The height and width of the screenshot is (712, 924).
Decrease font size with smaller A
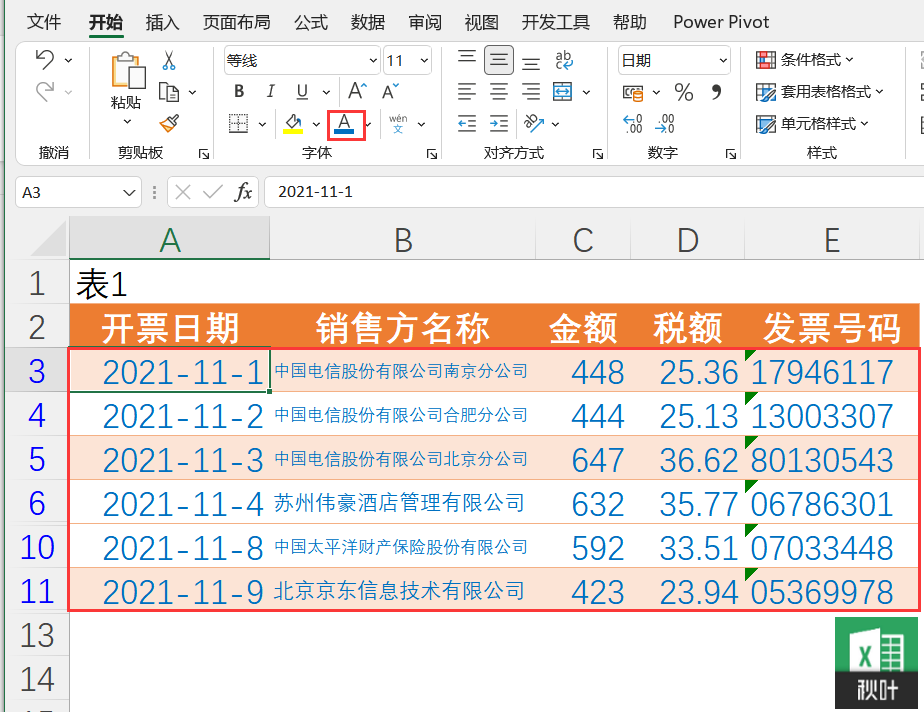click(x=390, y=91)
